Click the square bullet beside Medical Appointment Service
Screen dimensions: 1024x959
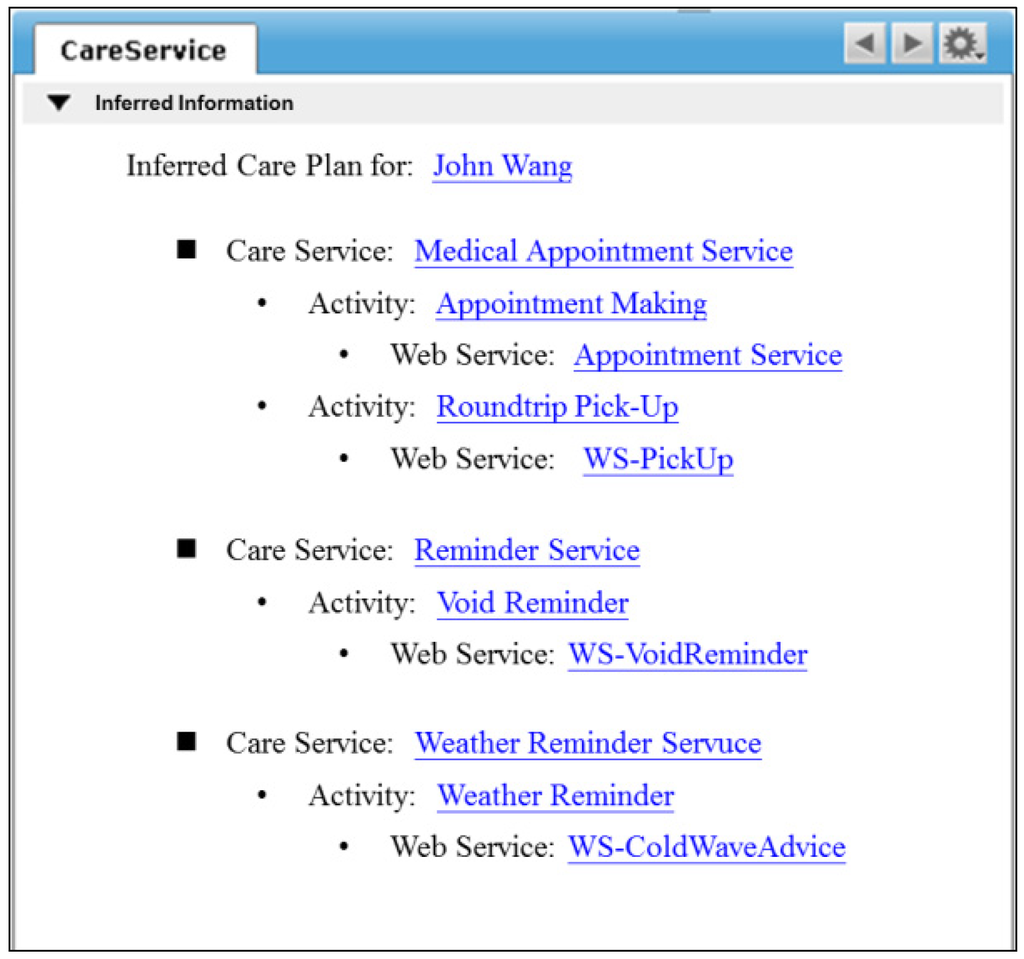pyautogui.click(x=186, y=249)
